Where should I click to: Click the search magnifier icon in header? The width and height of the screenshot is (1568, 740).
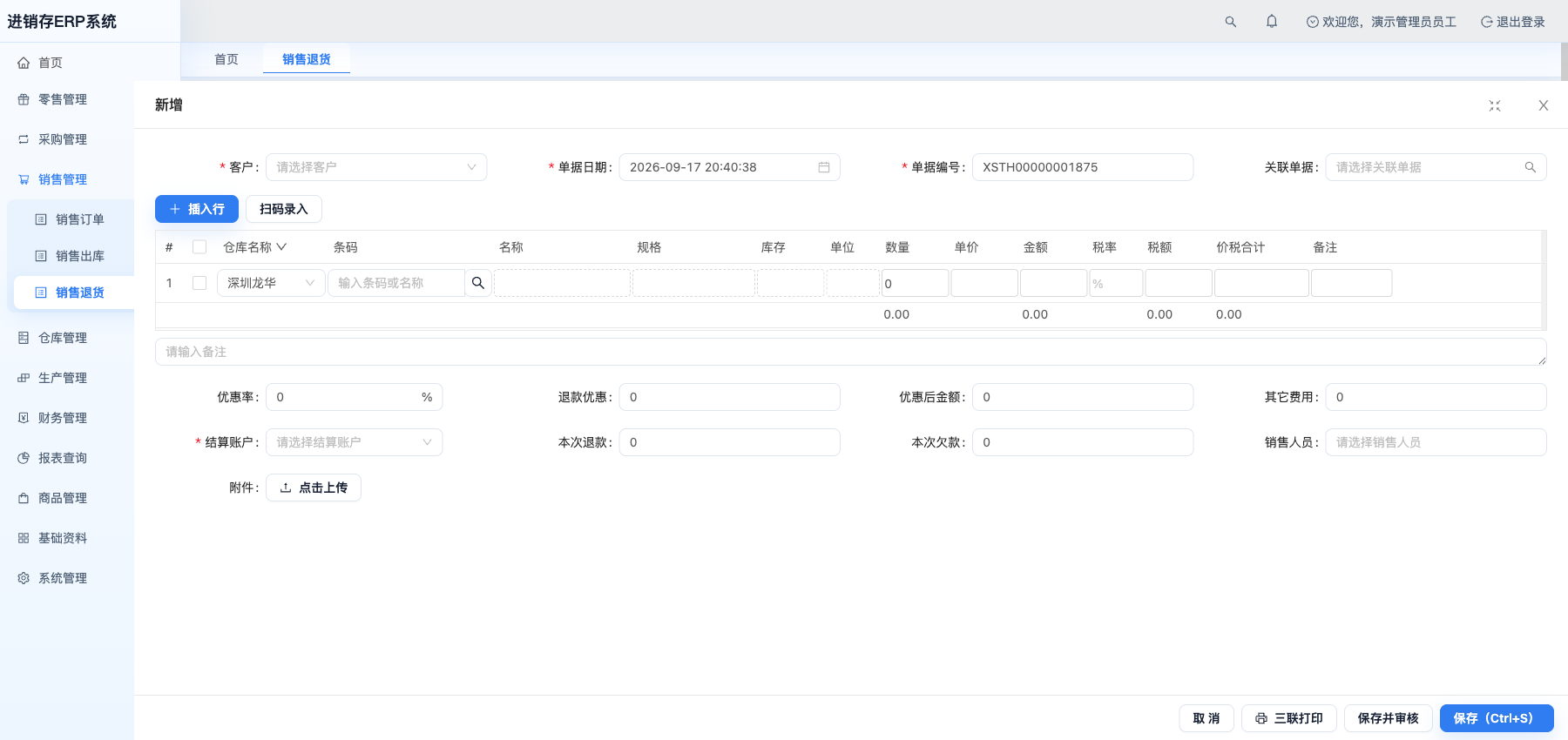pos(1230,22)
